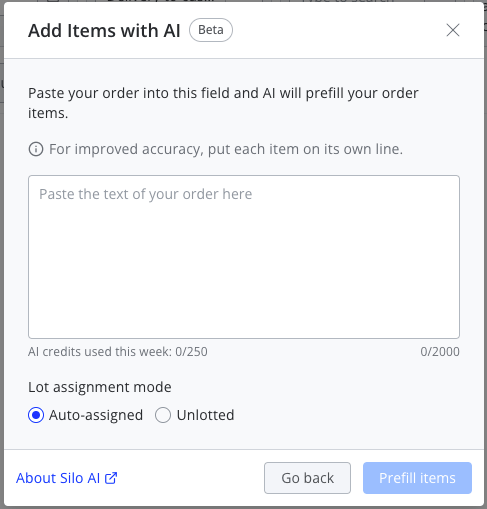Screen dimensions: 487x509
Task: Open the About Silo AI link
Action: (x=67, y=478)
